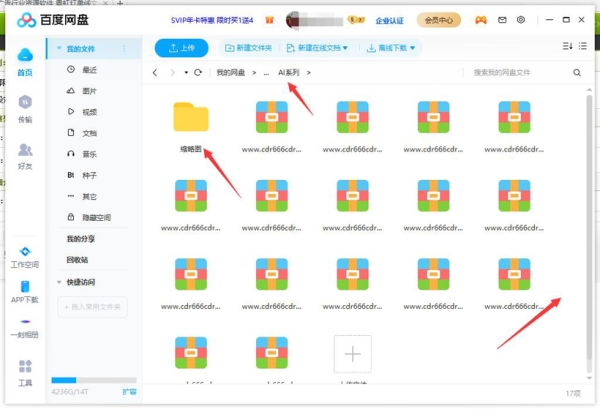600x409 pixels.
Task: Open the 首页 home sidebar icon
Action: [25, 62]
